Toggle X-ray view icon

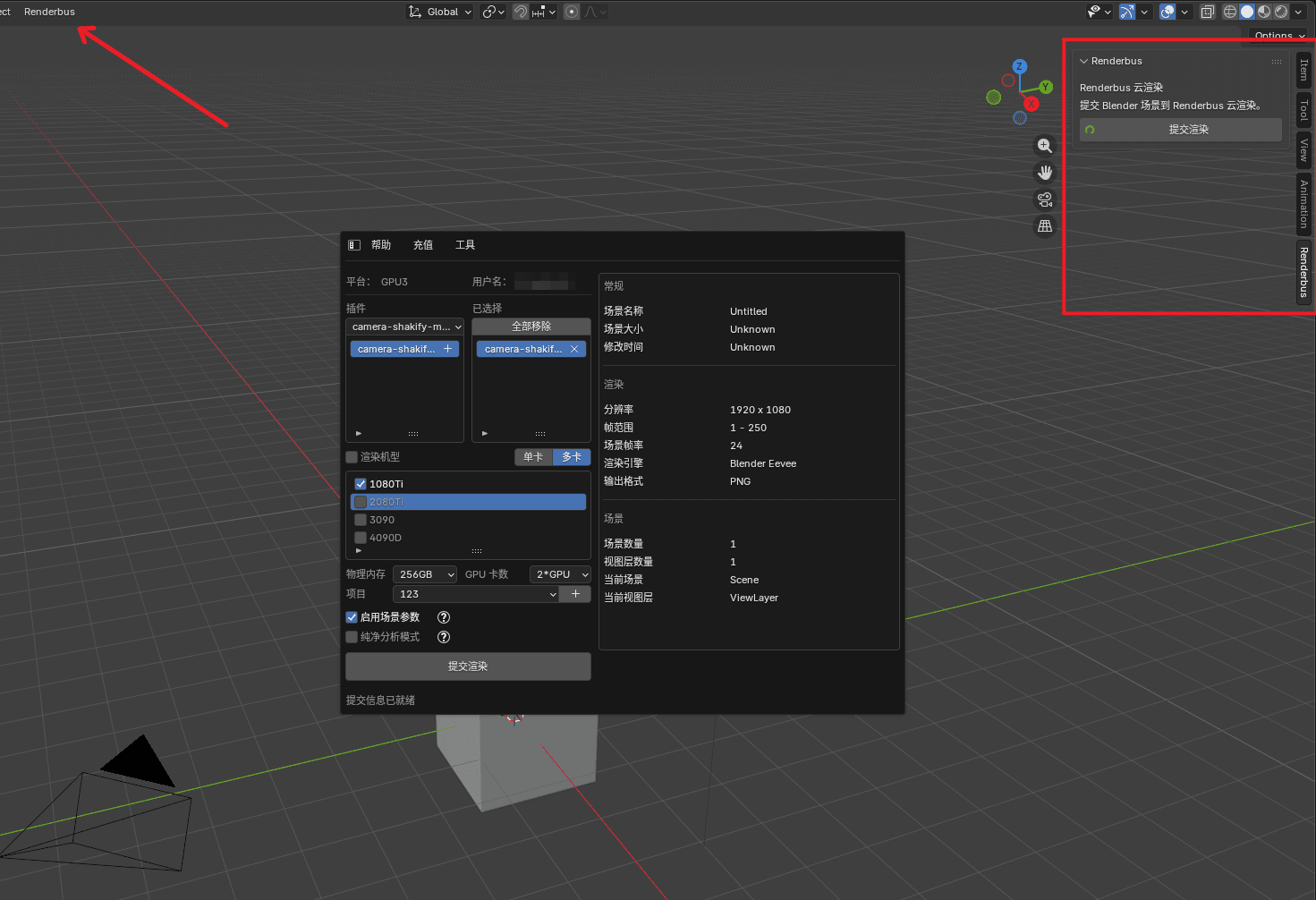coord(1208,12)
